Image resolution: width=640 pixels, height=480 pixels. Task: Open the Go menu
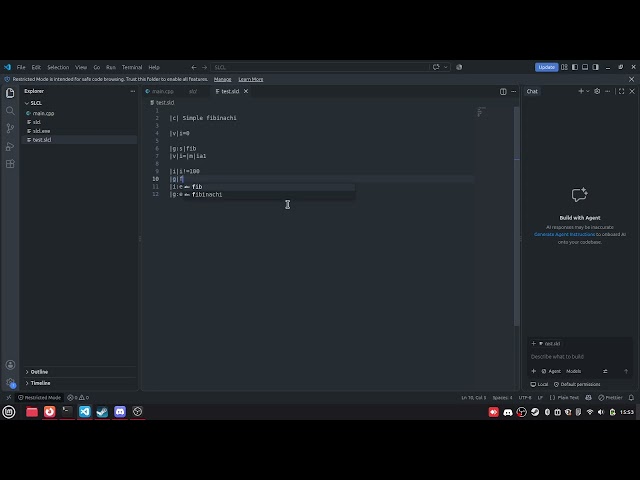pyautogui.click(x=97, y=67)
